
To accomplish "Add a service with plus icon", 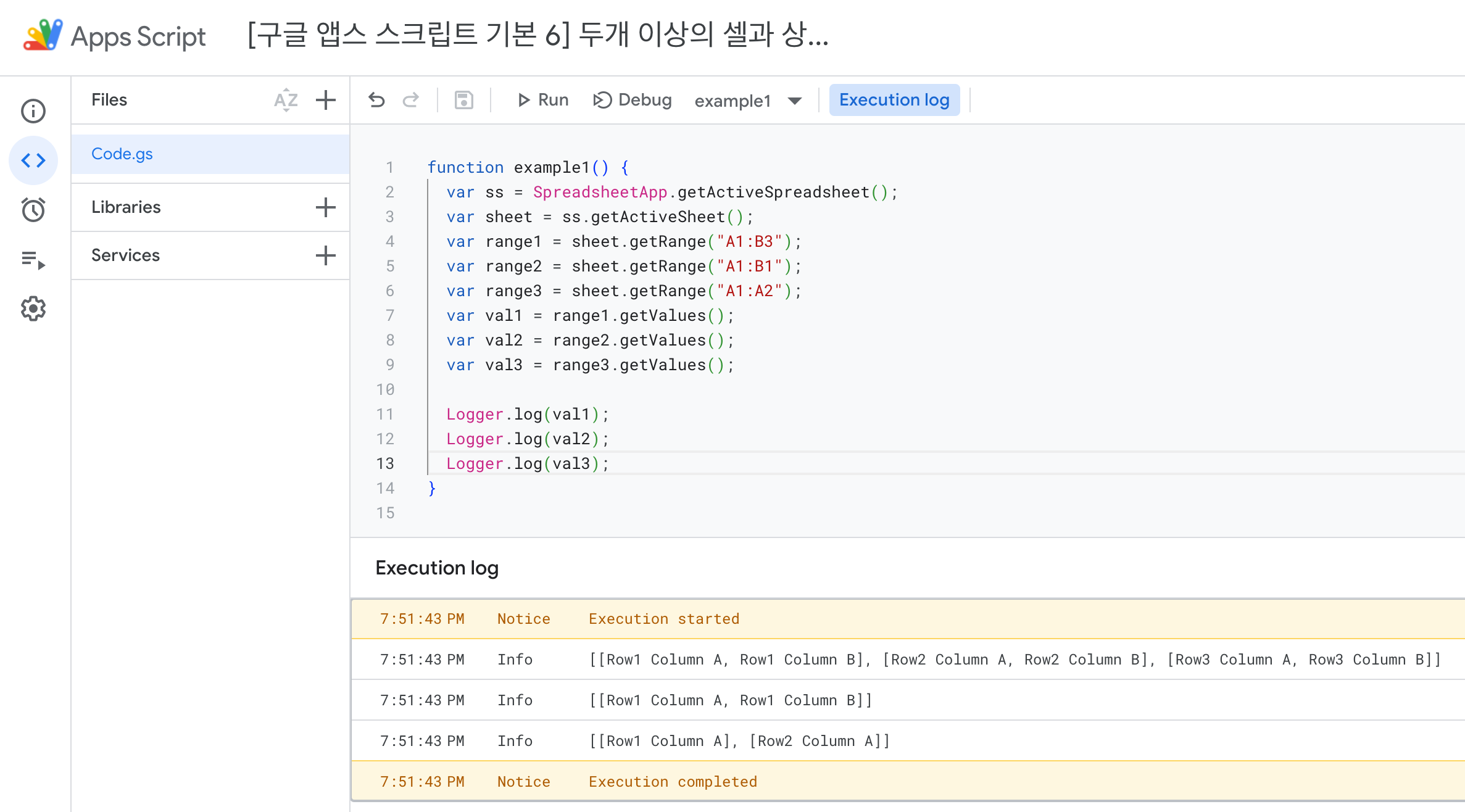I will pyautogui.click(x=326, y=255).
